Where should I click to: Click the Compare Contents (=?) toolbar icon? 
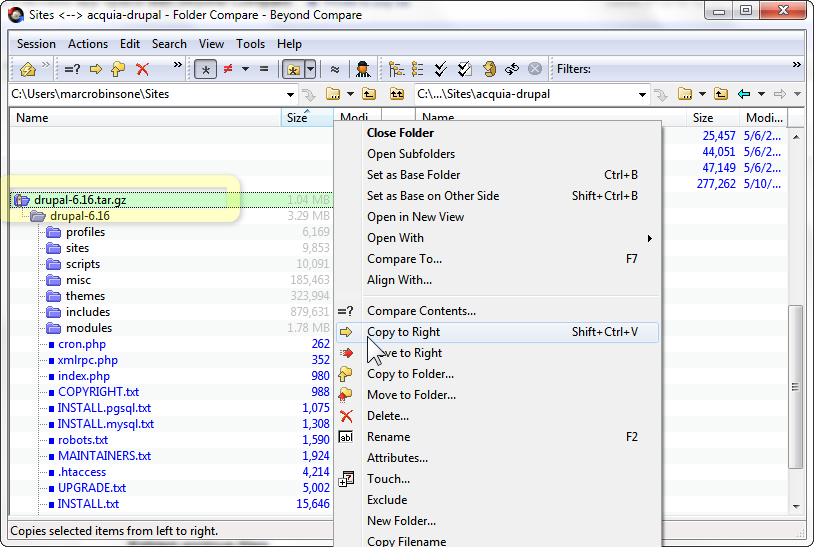[72, 69]
